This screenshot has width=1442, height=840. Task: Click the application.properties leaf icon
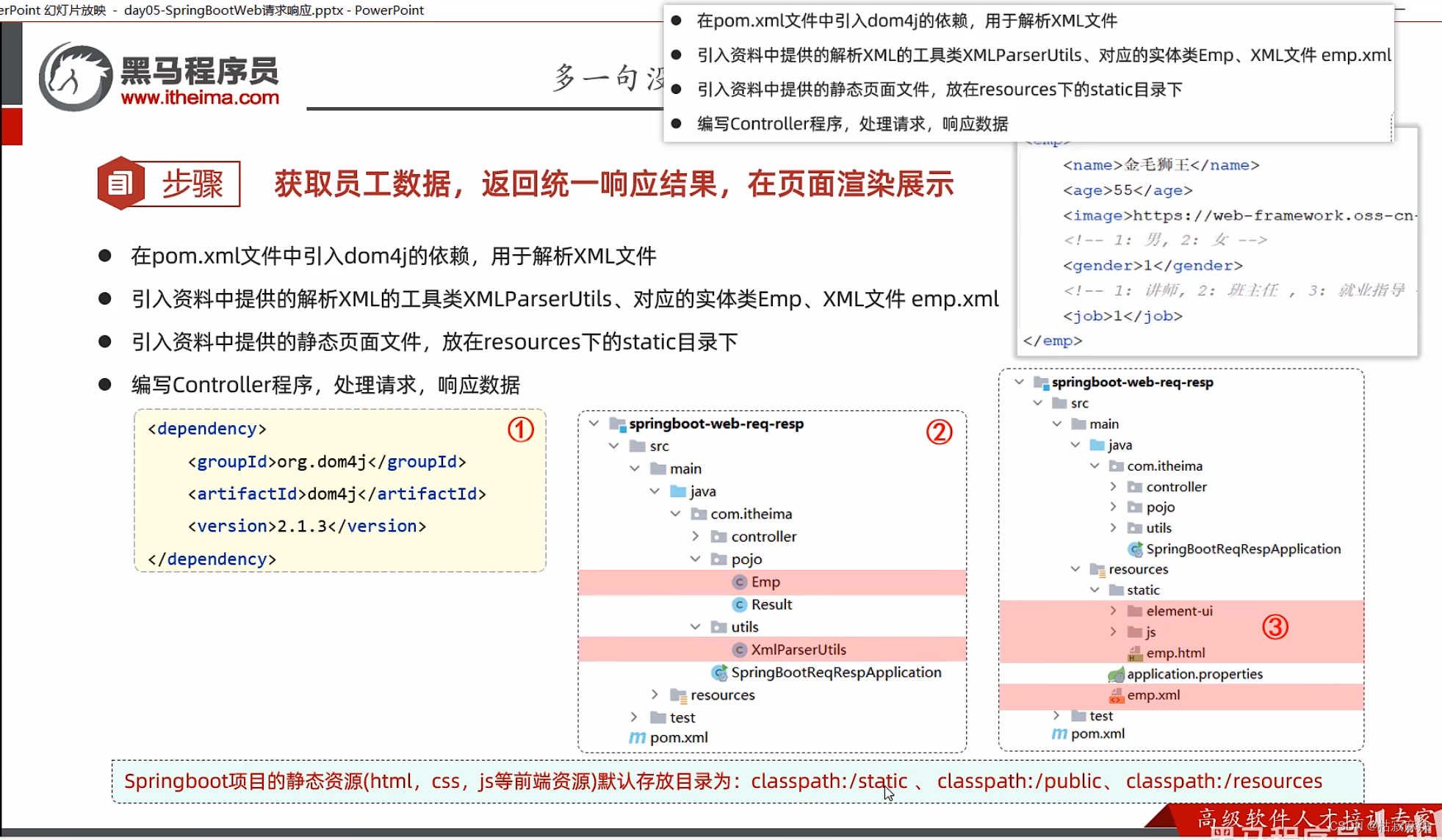[1116, 674]
